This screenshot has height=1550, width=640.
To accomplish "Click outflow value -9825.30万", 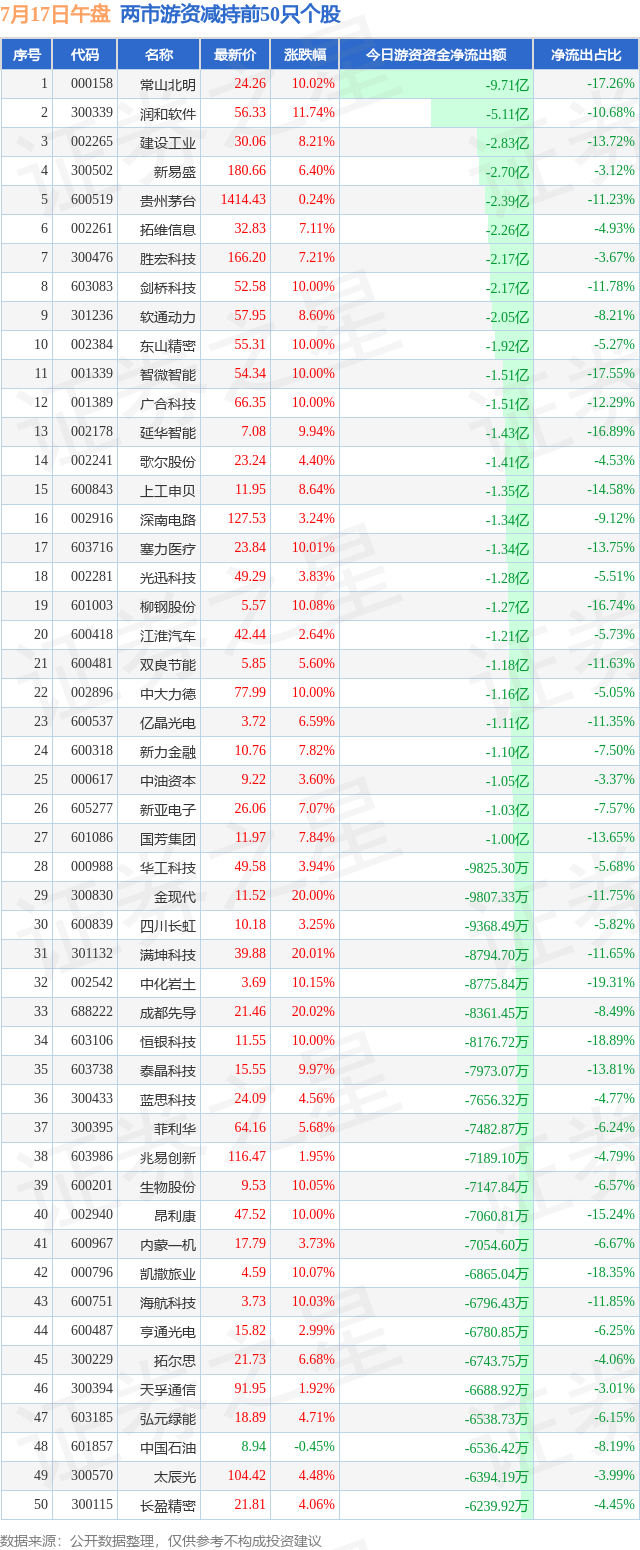I will (x=497, y=868).
